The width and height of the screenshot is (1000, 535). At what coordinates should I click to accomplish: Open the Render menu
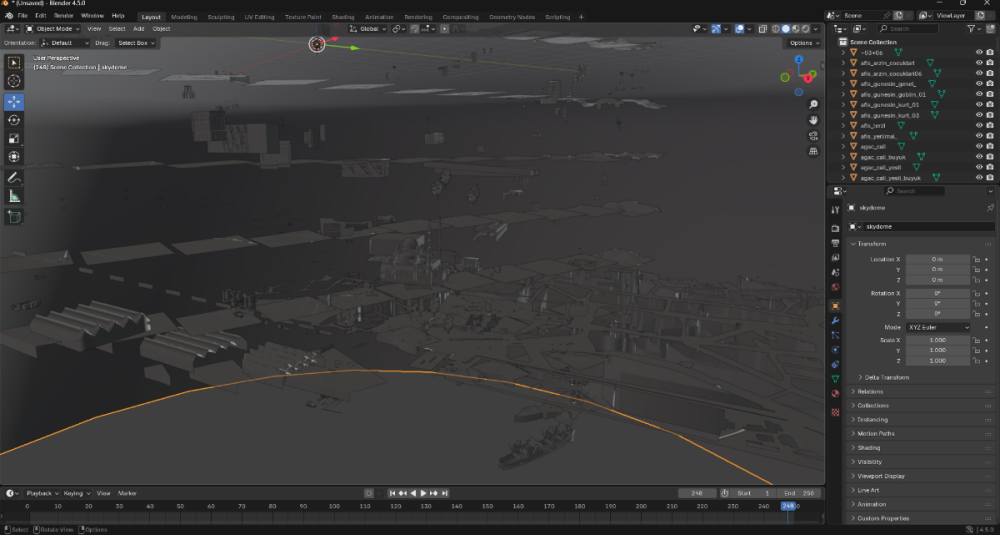pos(63,17)
